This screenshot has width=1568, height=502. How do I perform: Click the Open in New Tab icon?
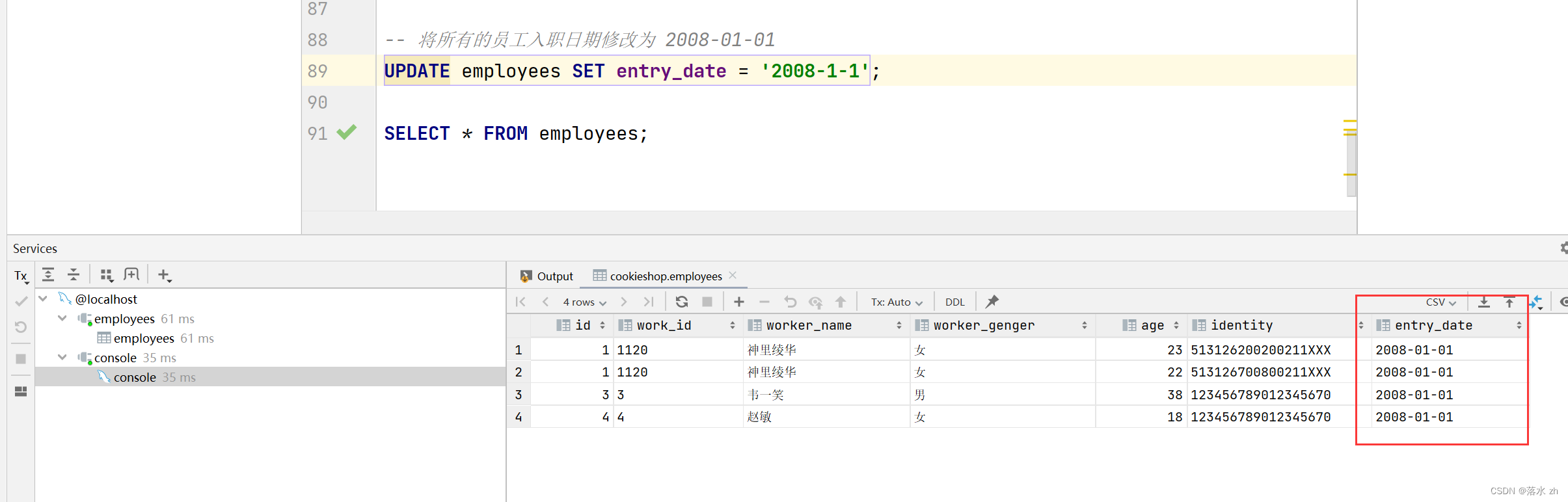pyautogui.click(x=131, y=275)
